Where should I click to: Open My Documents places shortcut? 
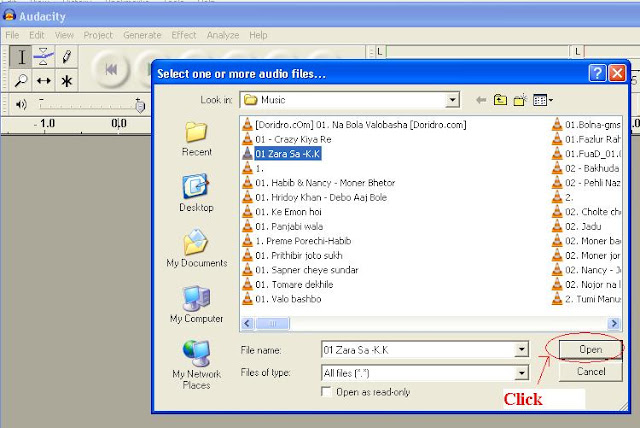point(197,248)
